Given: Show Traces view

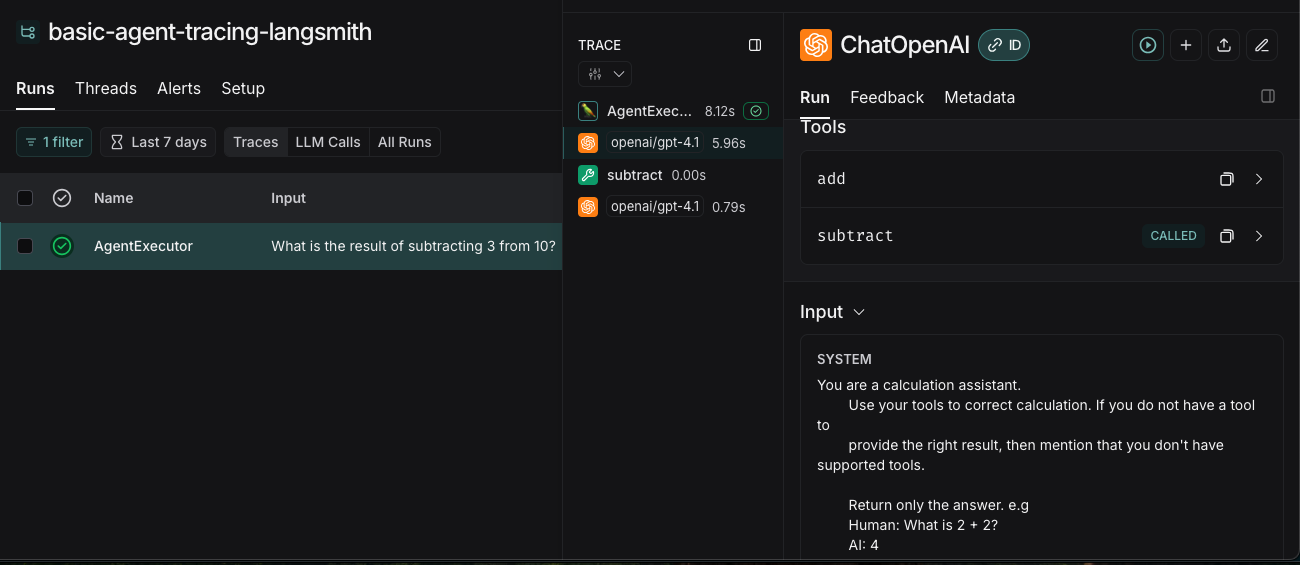Looking at the screenshot, I should [x=256, y=142].
